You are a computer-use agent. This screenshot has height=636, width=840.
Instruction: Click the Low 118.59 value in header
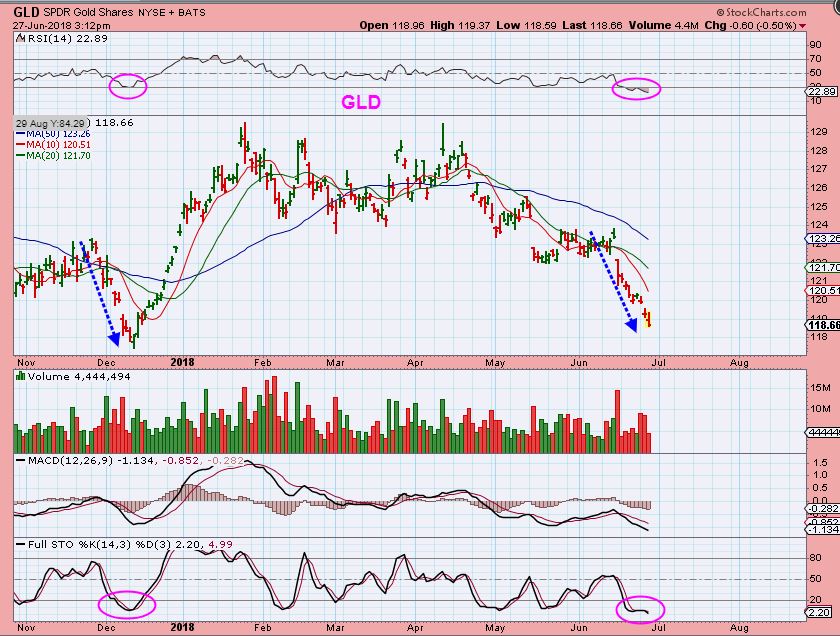pos(526,25)
